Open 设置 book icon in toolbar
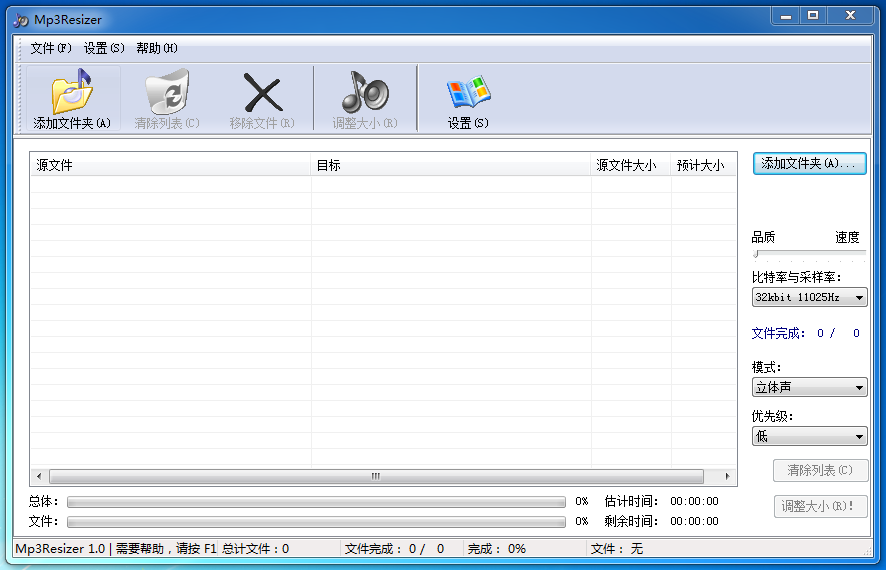 468,92
